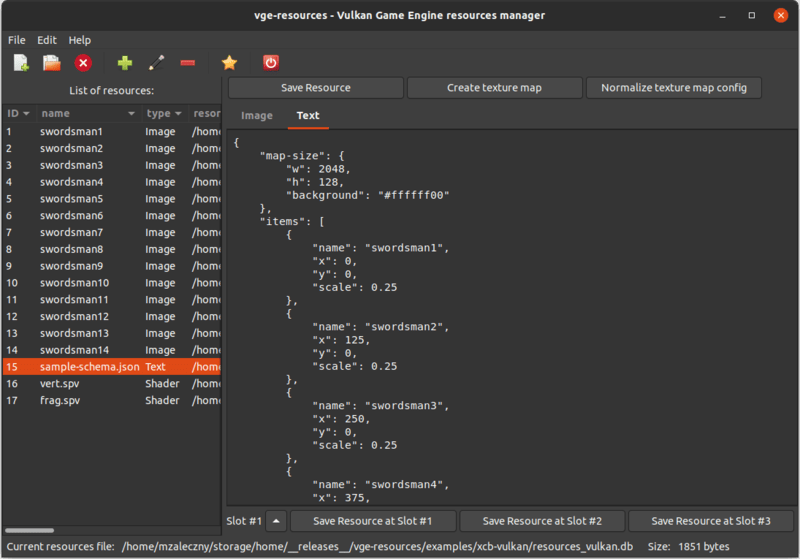The width and height of the screenshot is (800, 559).
Task: Click inside the JSON text editor area
Action: [512, 317]
